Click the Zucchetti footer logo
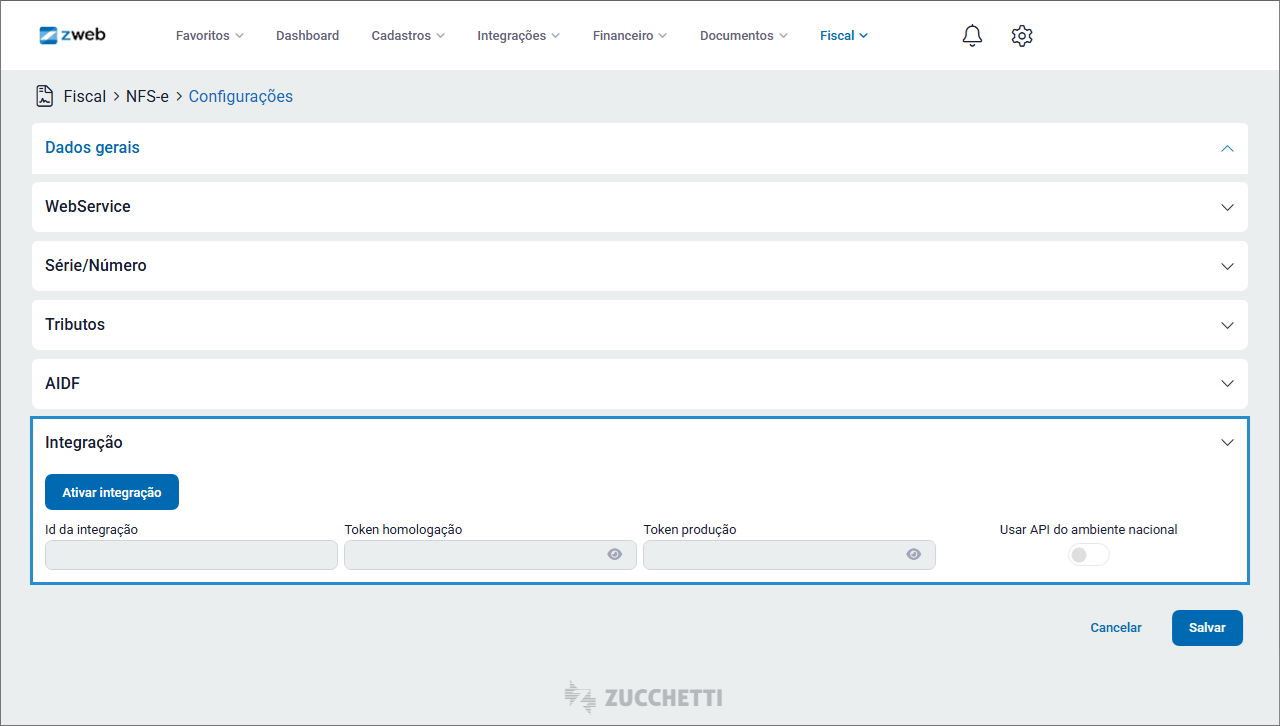1280x726 pixels. tap(643, 697)
